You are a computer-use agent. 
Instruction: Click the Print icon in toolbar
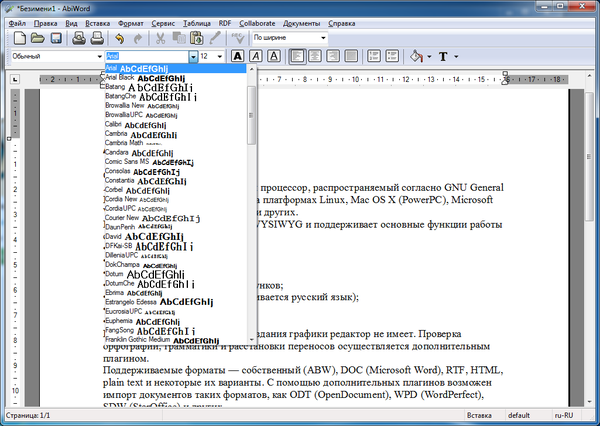[79, 38]
